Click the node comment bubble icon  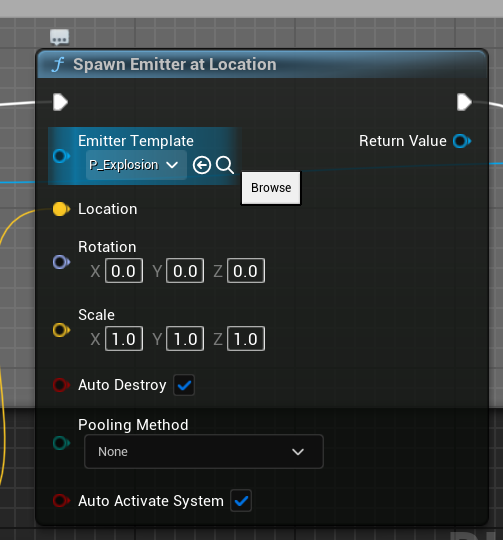click(x=60, y=37)
